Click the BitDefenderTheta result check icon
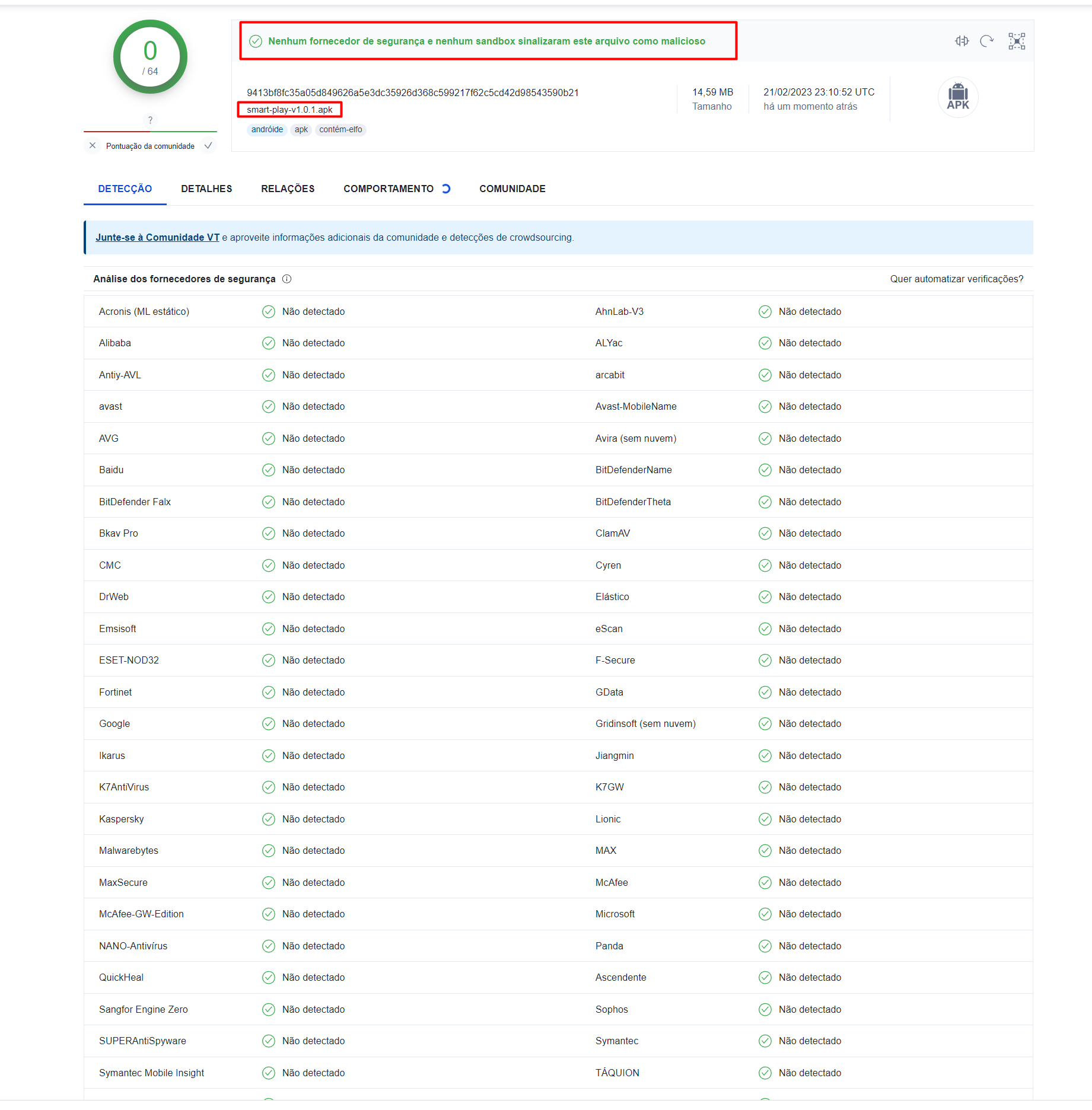Viewport: 1092px width, 1110px height. pos(765,502)
